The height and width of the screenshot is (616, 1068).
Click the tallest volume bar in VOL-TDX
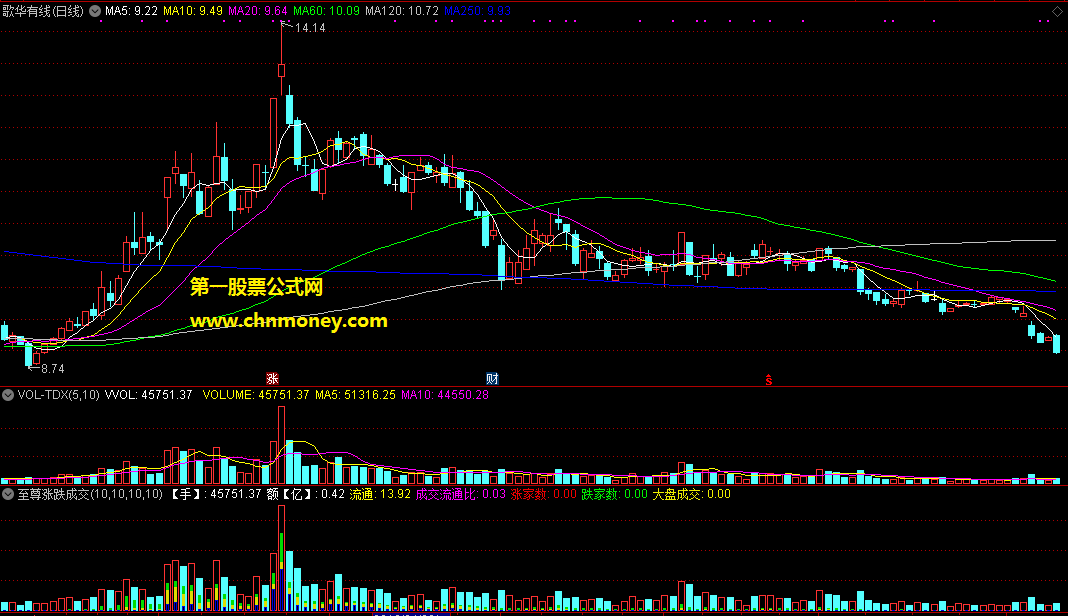(x=281, y=445)
